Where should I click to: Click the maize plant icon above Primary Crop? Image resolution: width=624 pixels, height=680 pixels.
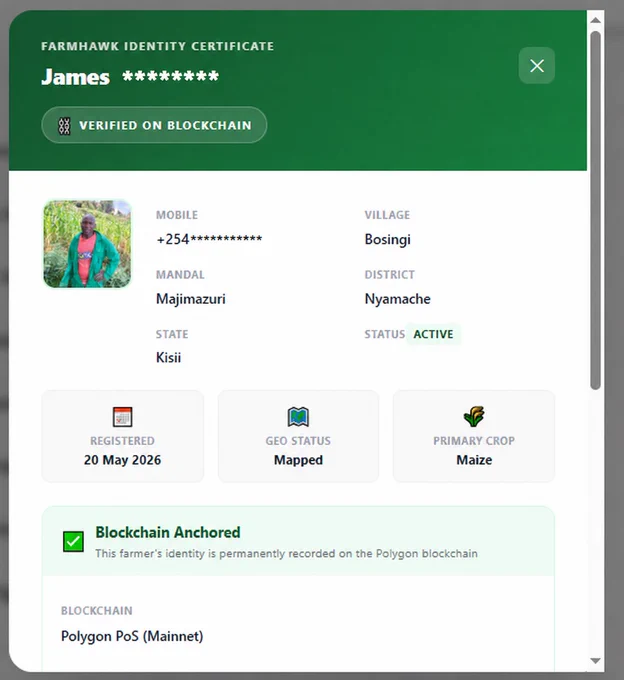point(474,416)
